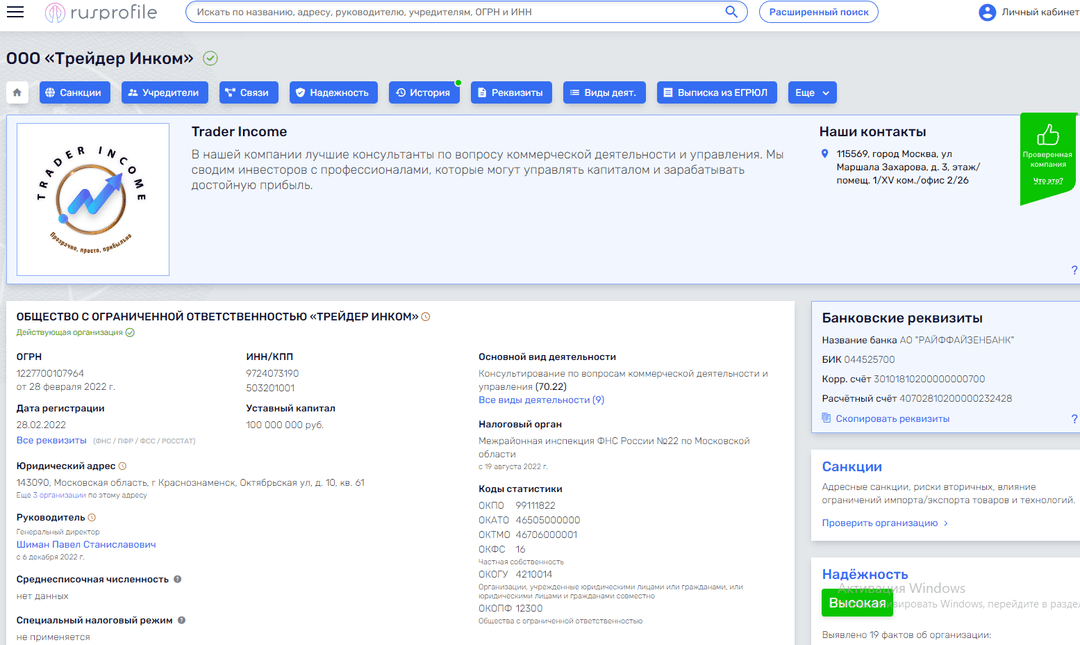Click the Действующая организация status checkmark
The height and width of the screenshot is (645, 1080).
(130, 332)
